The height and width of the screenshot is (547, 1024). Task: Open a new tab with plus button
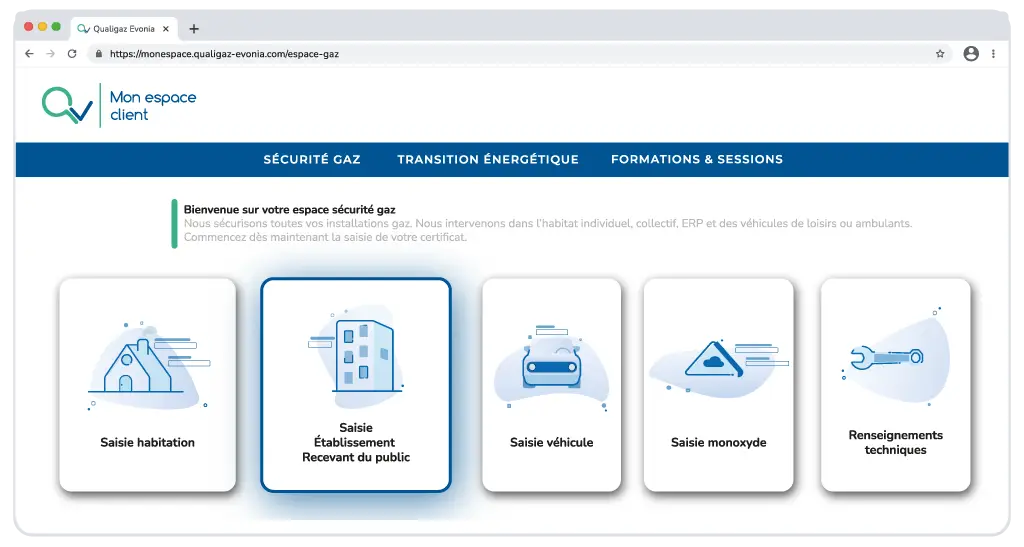[x=194, y=29]
